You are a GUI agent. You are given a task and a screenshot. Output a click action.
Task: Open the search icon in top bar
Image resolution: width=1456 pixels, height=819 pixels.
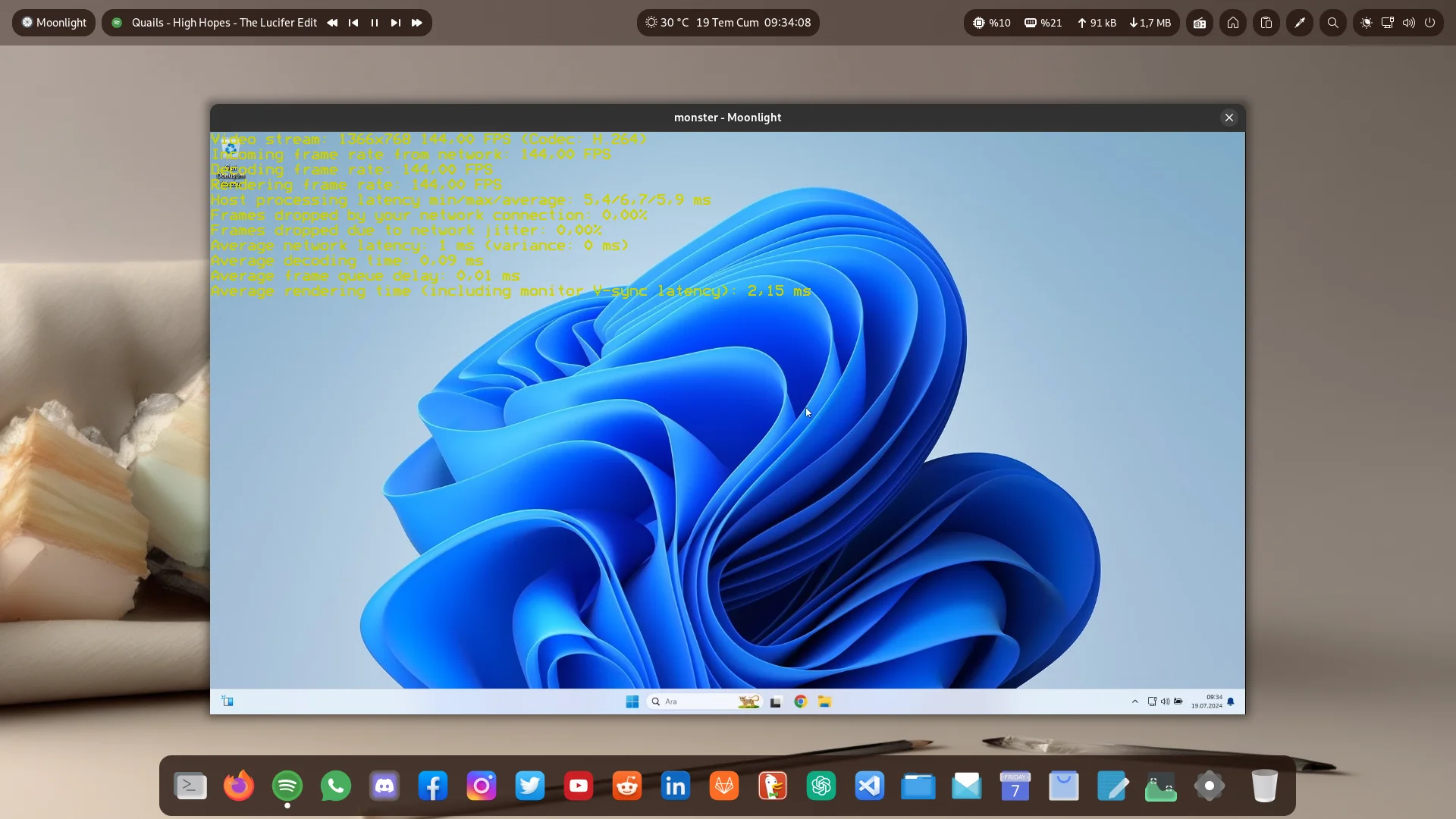point(1333,23)
